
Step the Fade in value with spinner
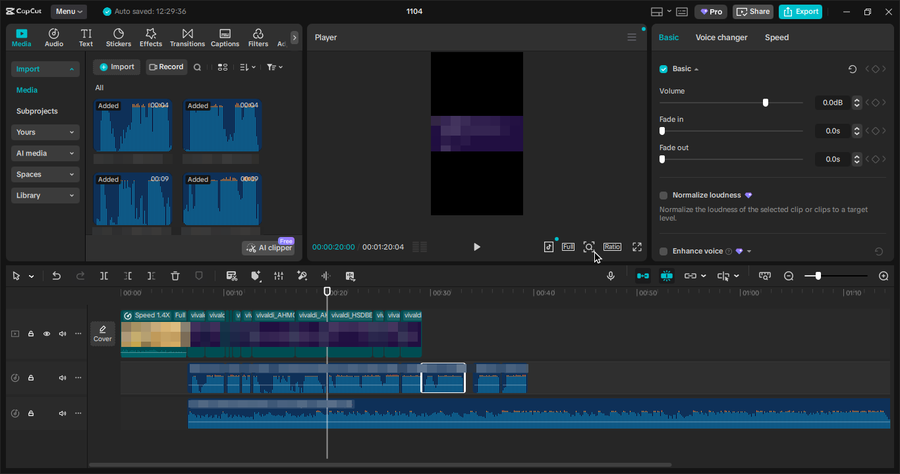click(x=856, y=131)
